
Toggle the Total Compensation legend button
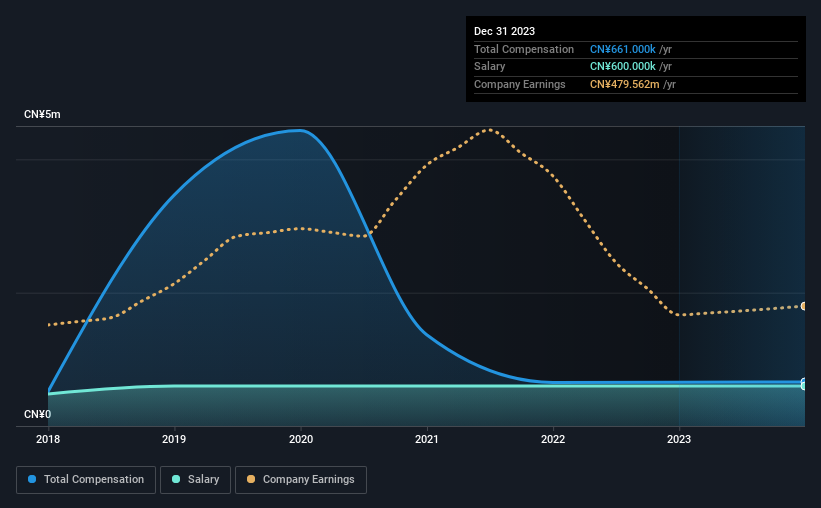(x=86, y=480)
